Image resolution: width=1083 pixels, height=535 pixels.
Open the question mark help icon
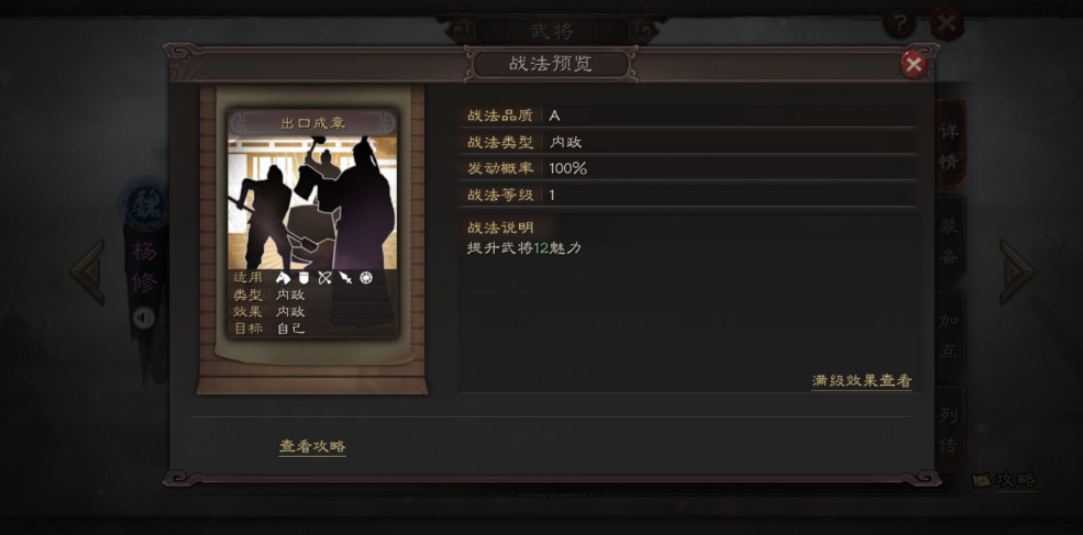tap(899, 25)
